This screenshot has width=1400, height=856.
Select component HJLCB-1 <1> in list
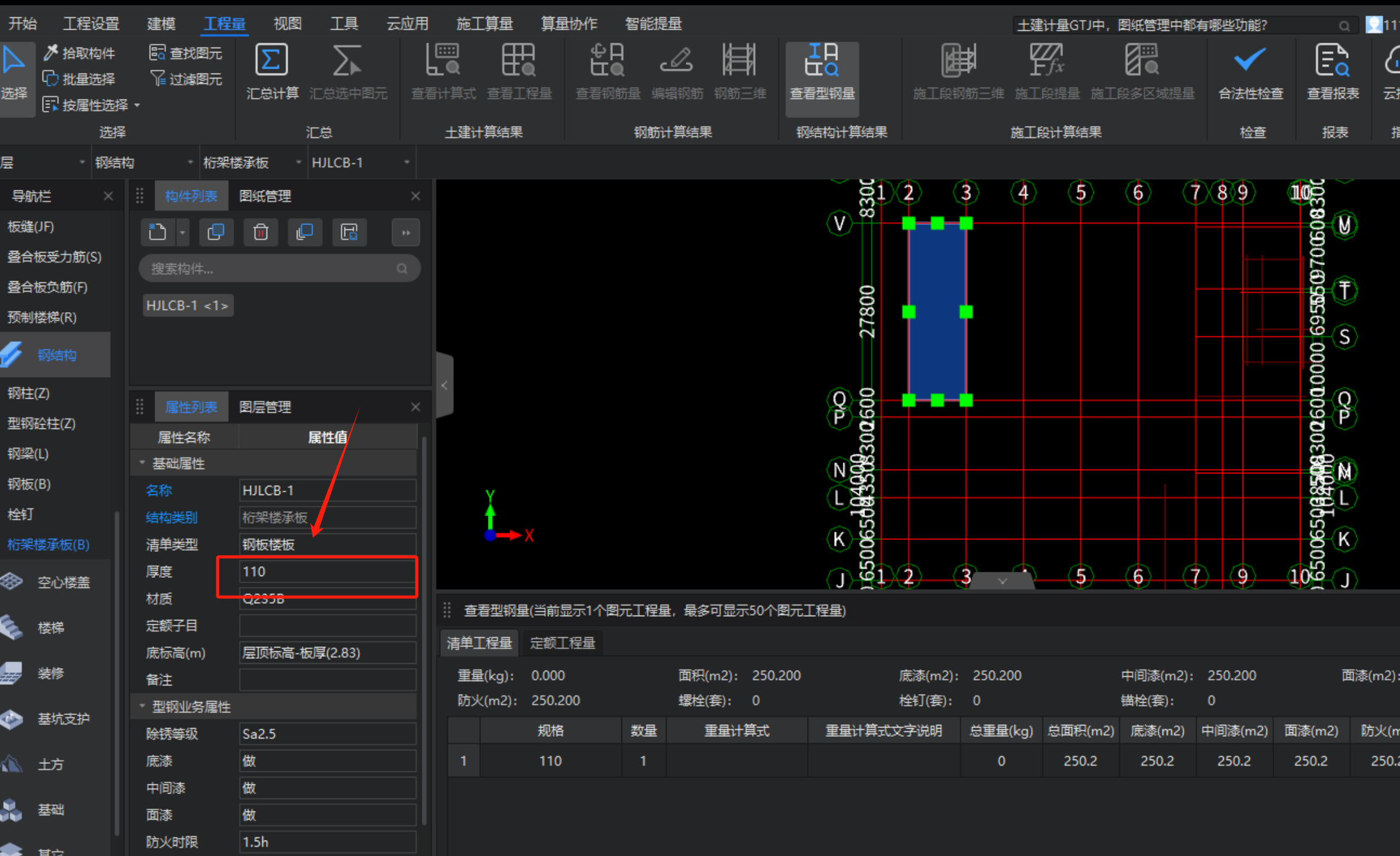187,305
